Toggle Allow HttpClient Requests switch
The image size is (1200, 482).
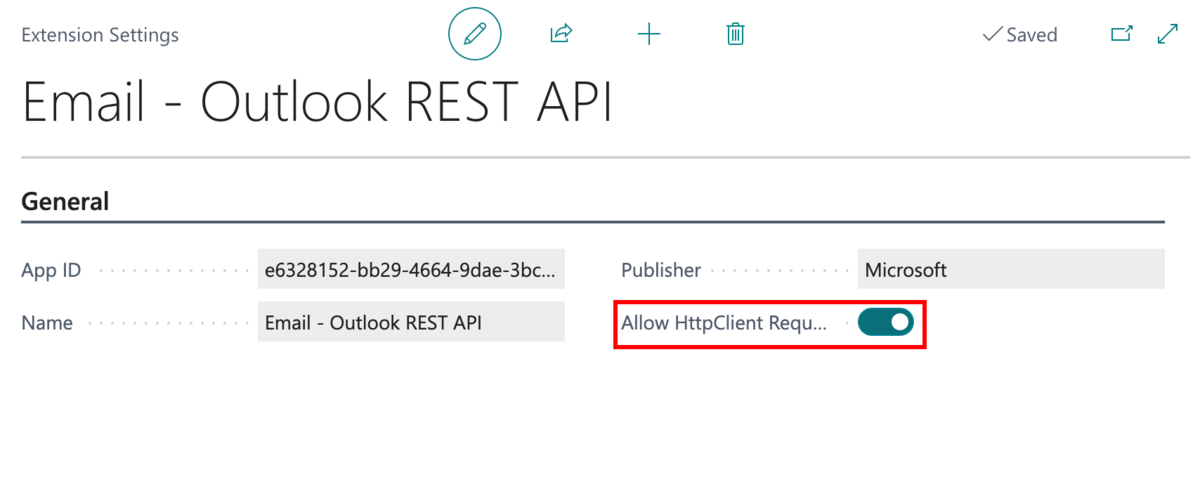pyautogui.click(x=886, y=322)
